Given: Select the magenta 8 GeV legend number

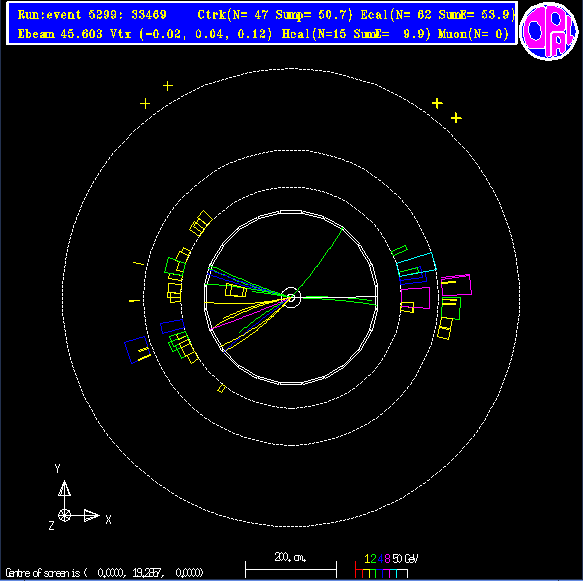Looking at the screenshot, I should click(x=387, y=559).
